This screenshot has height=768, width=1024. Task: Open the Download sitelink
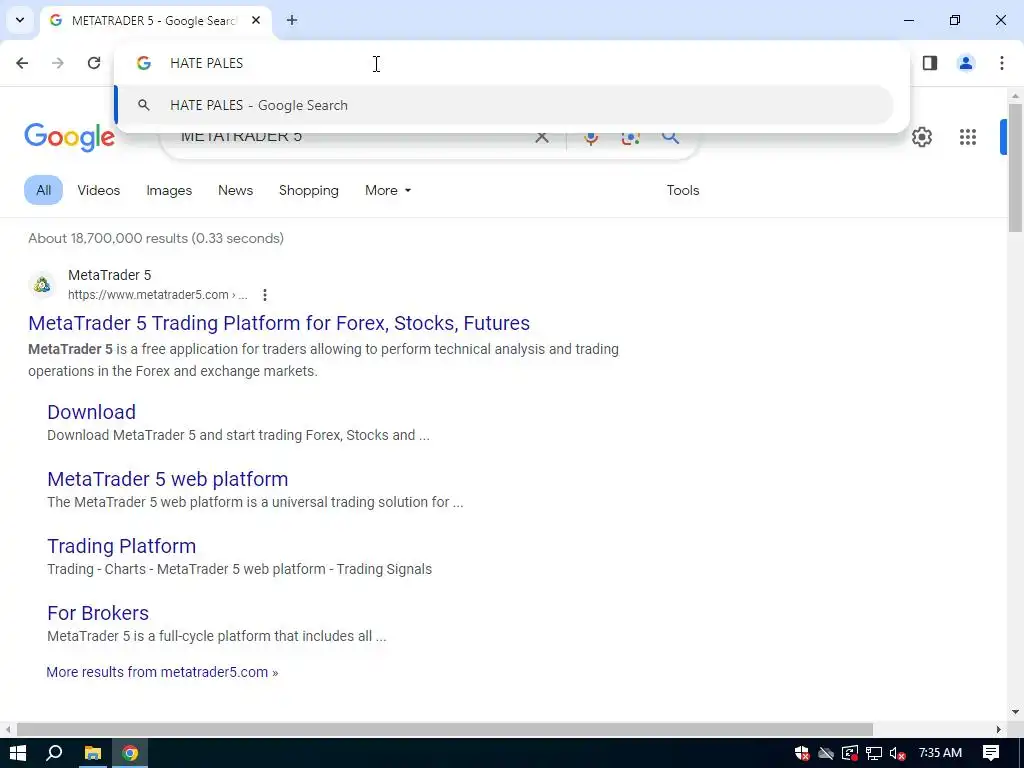tap(91, 412)
